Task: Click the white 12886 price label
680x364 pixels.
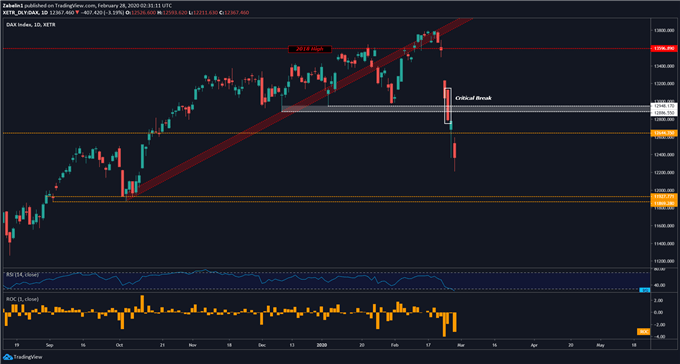Action: (x=664, y=112)
